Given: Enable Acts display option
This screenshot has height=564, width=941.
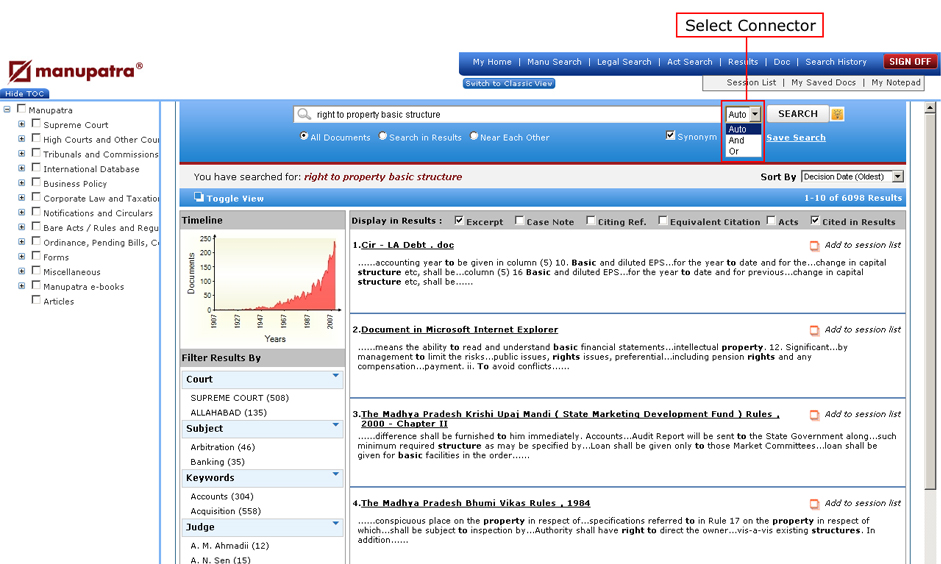Looking at the screenshot, I should [x=771, y=220].
